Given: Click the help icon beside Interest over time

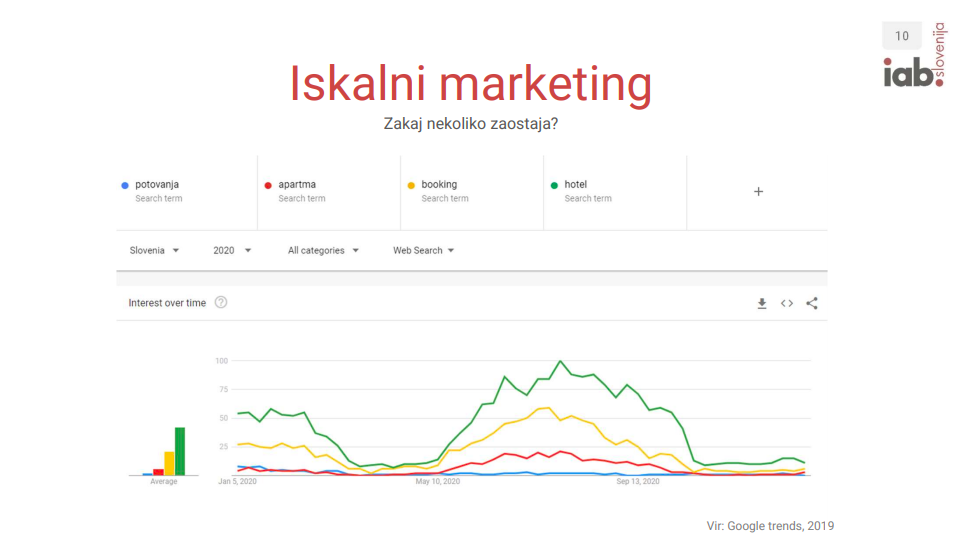Looking at the screenshot, I should [x=221, y=303].
